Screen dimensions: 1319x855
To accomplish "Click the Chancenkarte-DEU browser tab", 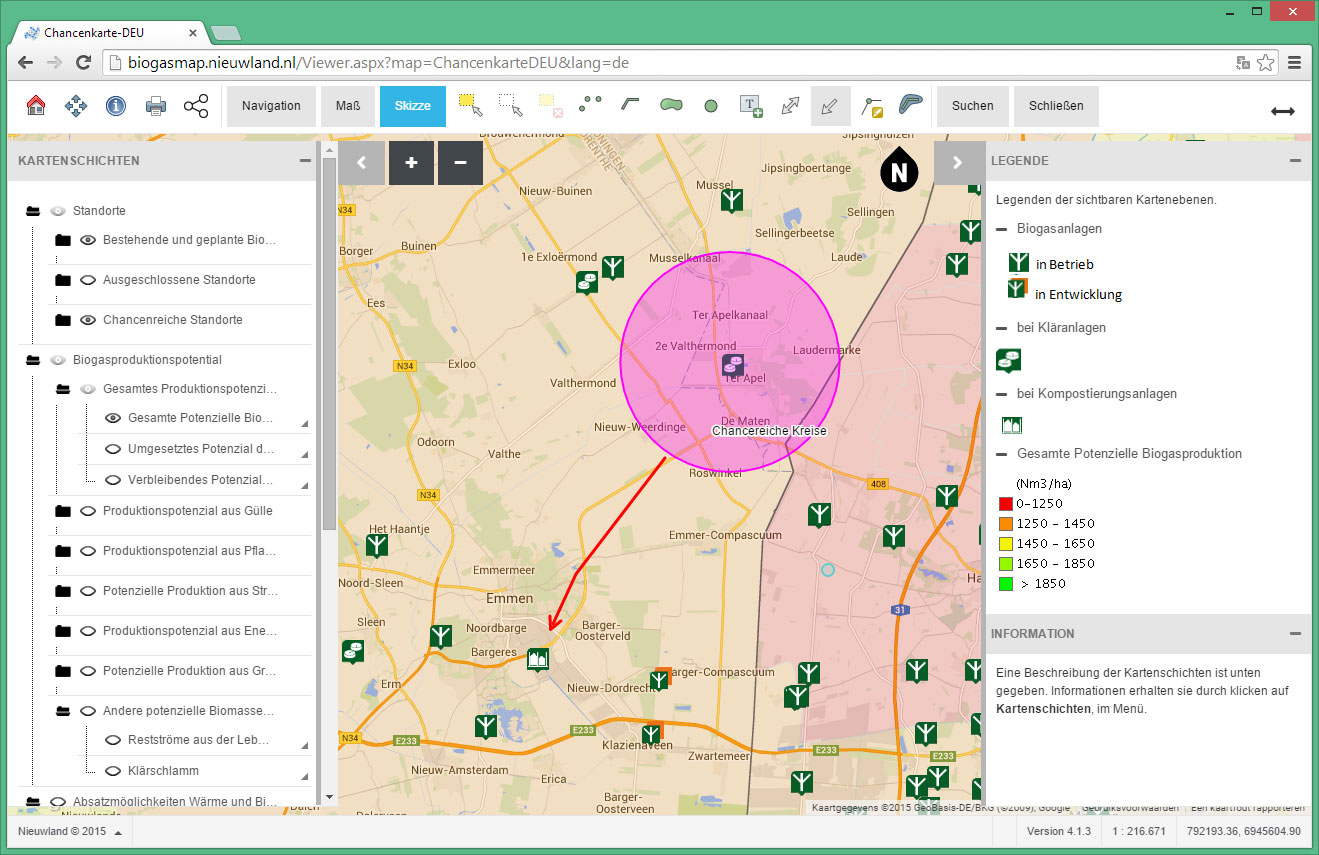I will coord(110,33).
